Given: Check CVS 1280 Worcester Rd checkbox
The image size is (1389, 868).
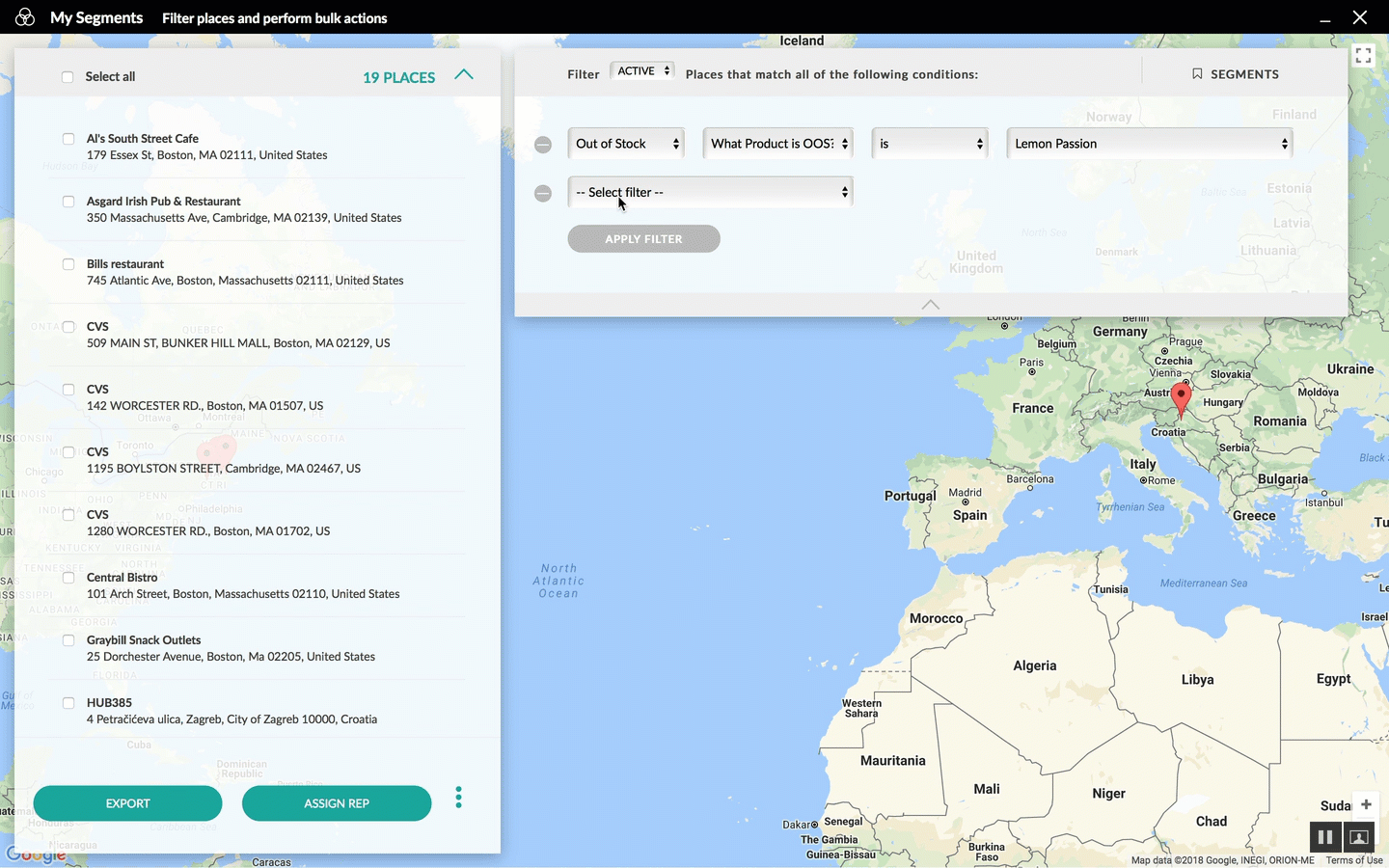Looking at the screenshot, I should (68, 515).
